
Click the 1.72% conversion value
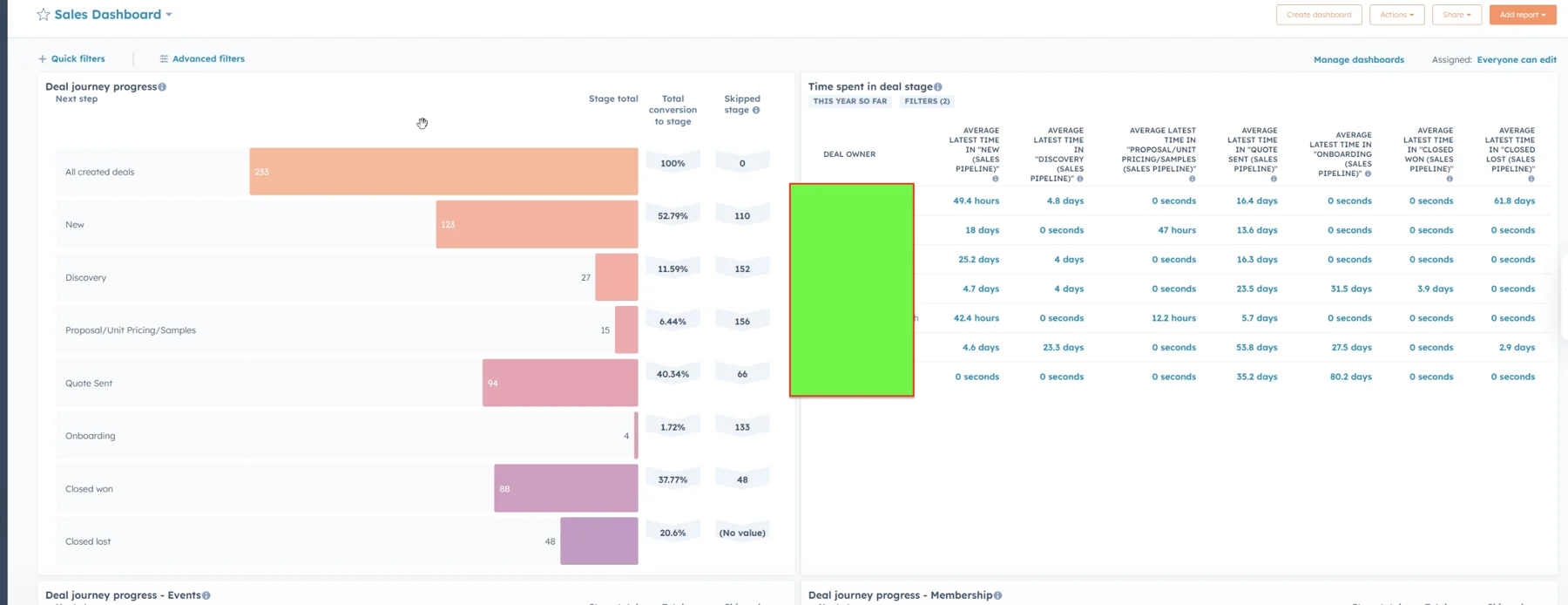672,427
